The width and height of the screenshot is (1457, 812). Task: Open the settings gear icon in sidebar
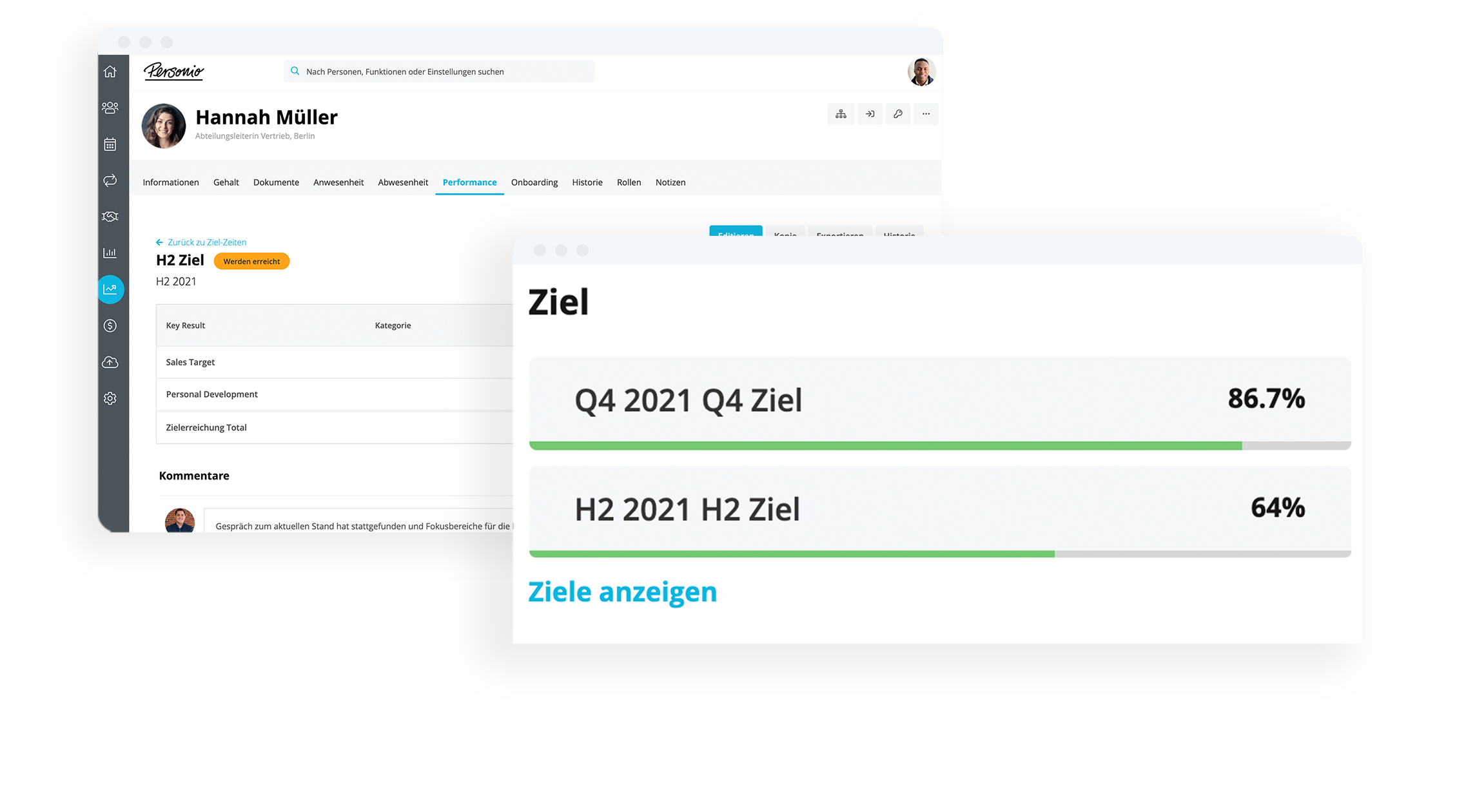pos(110,398)
